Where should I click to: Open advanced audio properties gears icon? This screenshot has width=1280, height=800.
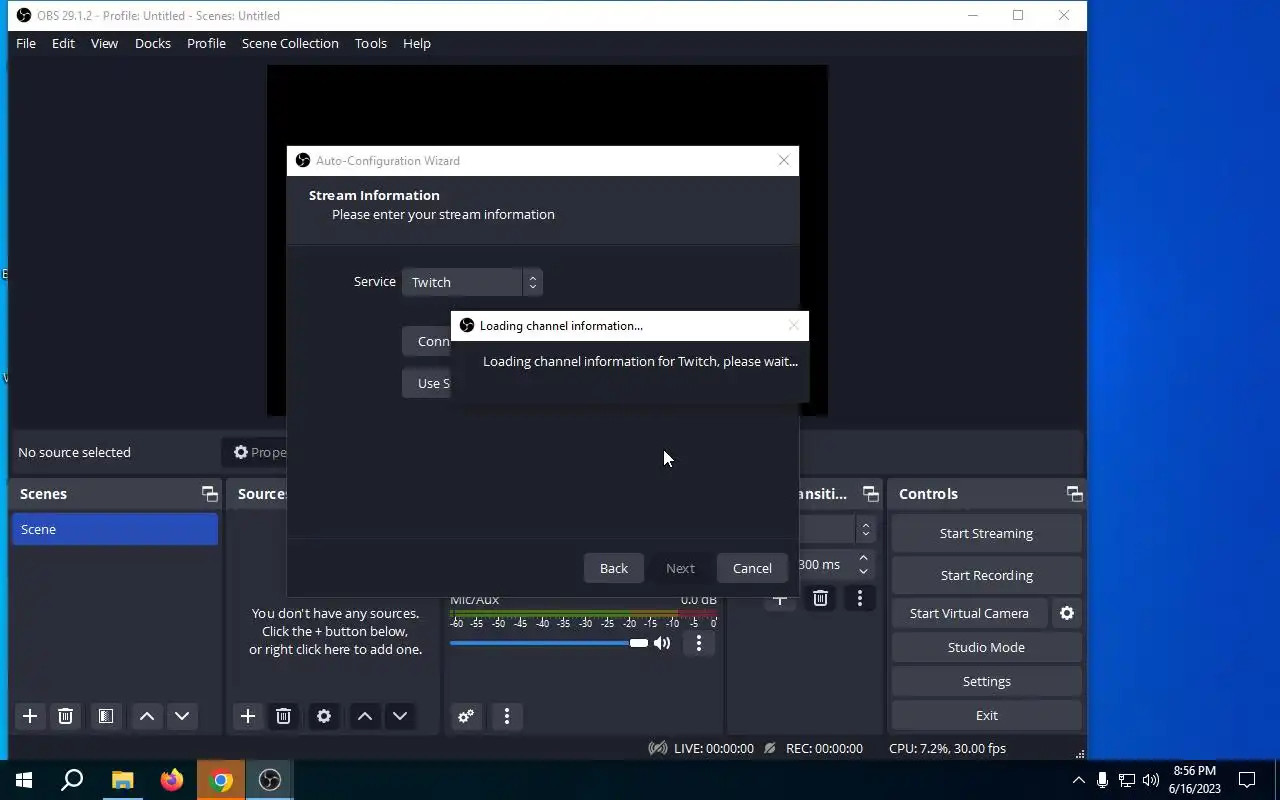coord(466,716)
